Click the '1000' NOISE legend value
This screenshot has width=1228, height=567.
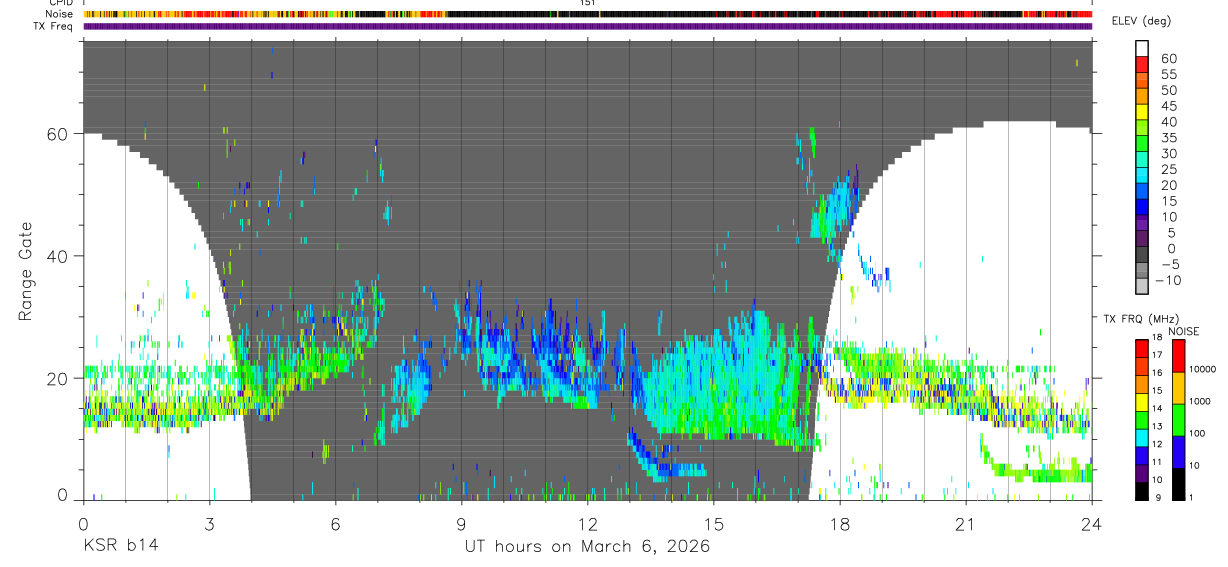tap(1202, 401)
